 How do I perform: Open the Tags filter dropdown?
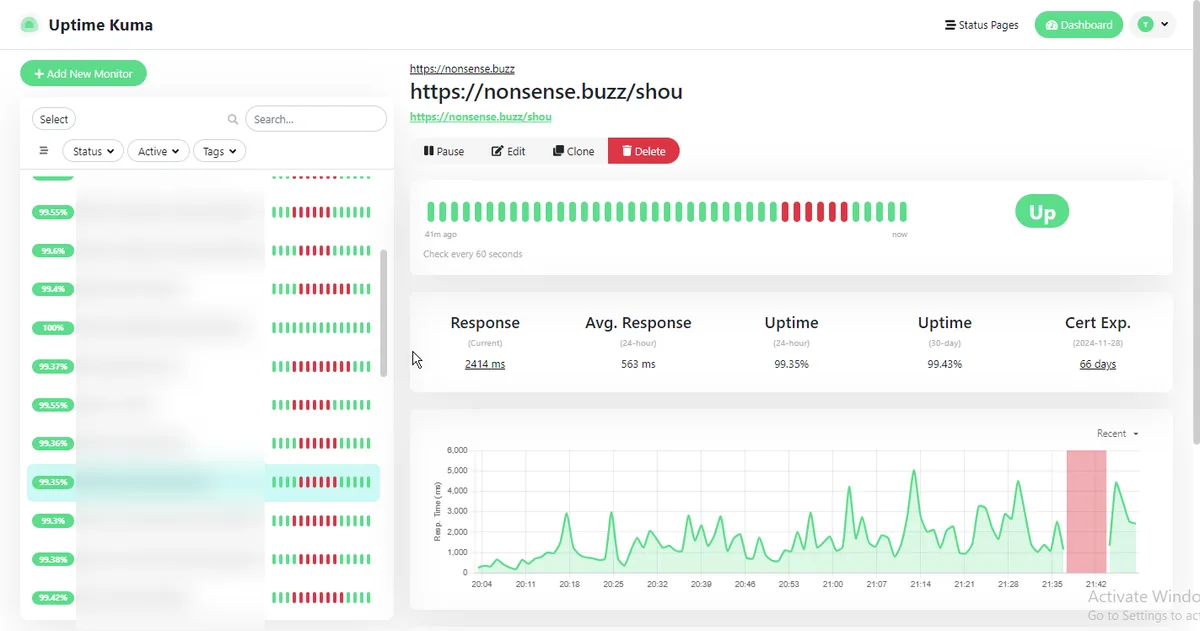coord(219,151)
